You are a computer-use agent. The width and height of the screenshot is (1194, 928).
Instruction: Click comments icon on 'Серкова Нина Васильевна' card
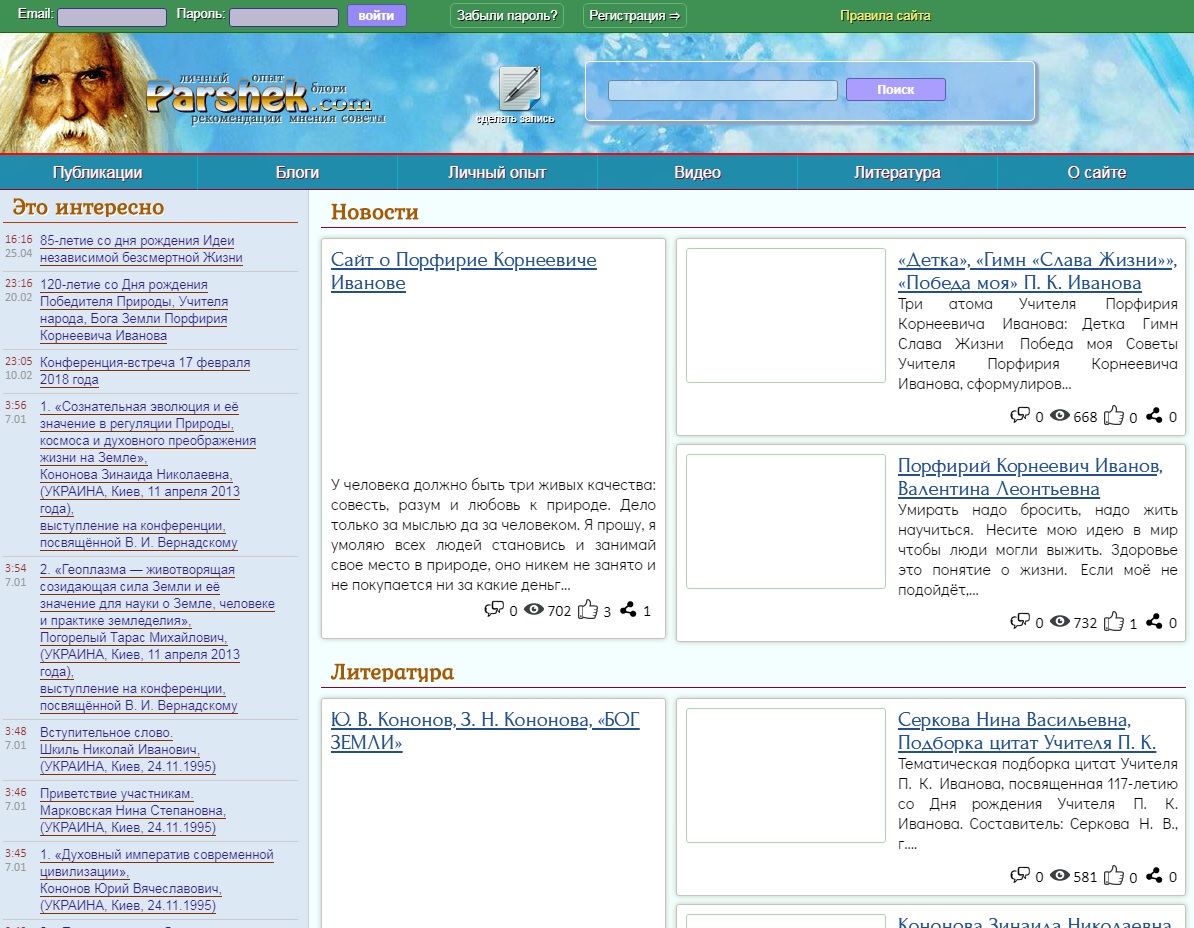[1020, 876]
